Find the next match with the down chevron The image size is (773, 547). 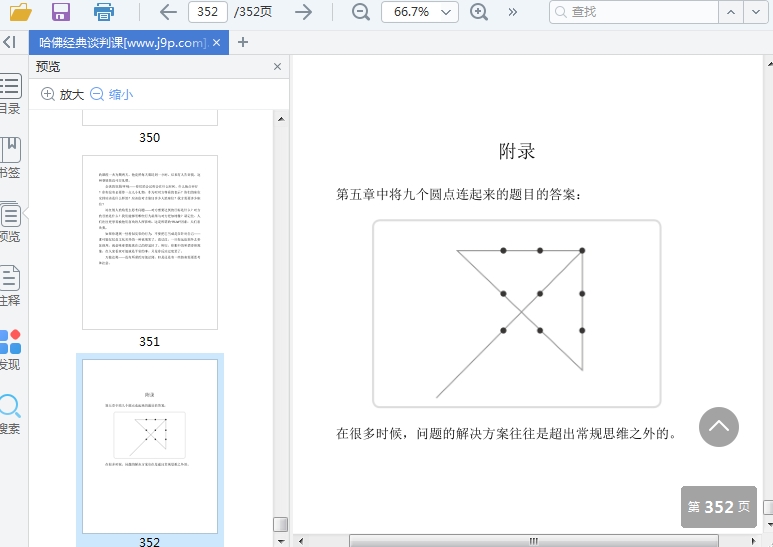(756, 12)
